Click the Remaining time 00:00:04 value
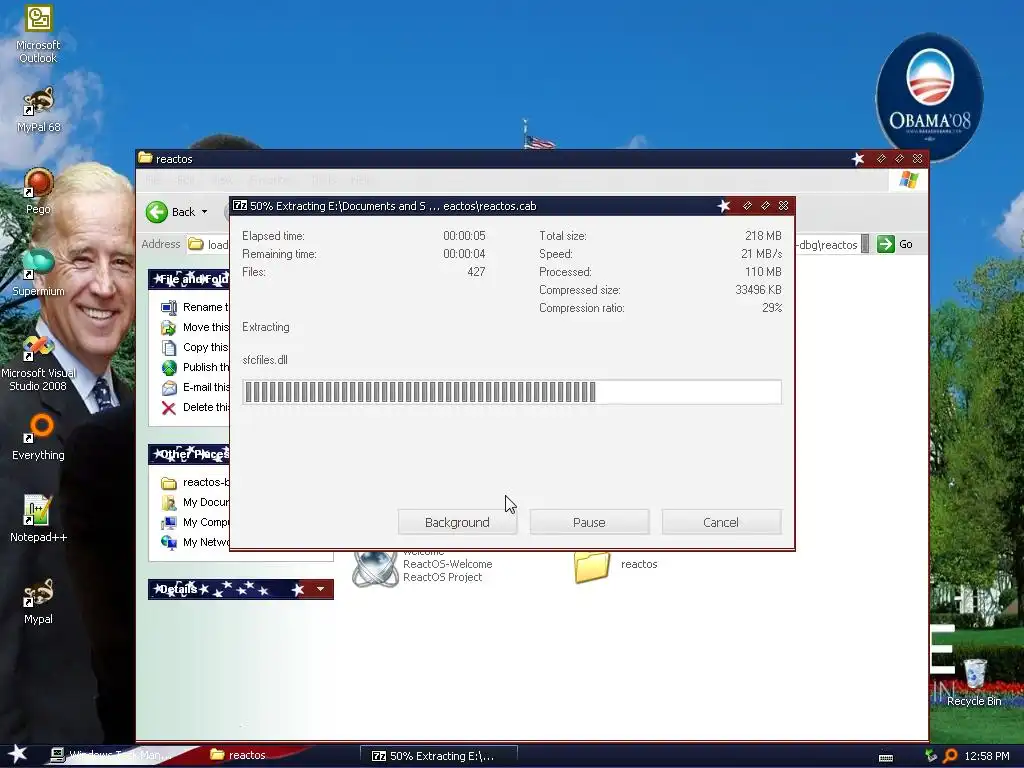Image resolution: width=1024 pixels, height=768 pixels. 464,254
